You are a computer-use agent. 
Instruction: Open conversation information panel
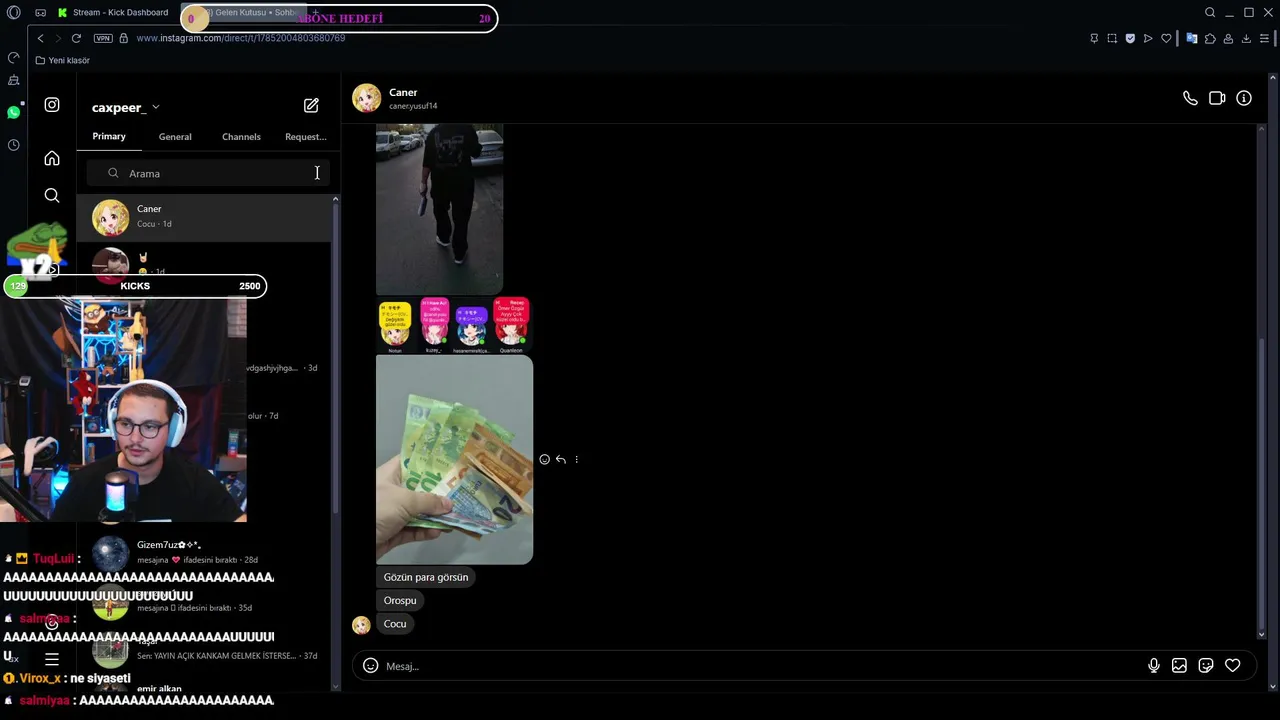pos(1244,98)
